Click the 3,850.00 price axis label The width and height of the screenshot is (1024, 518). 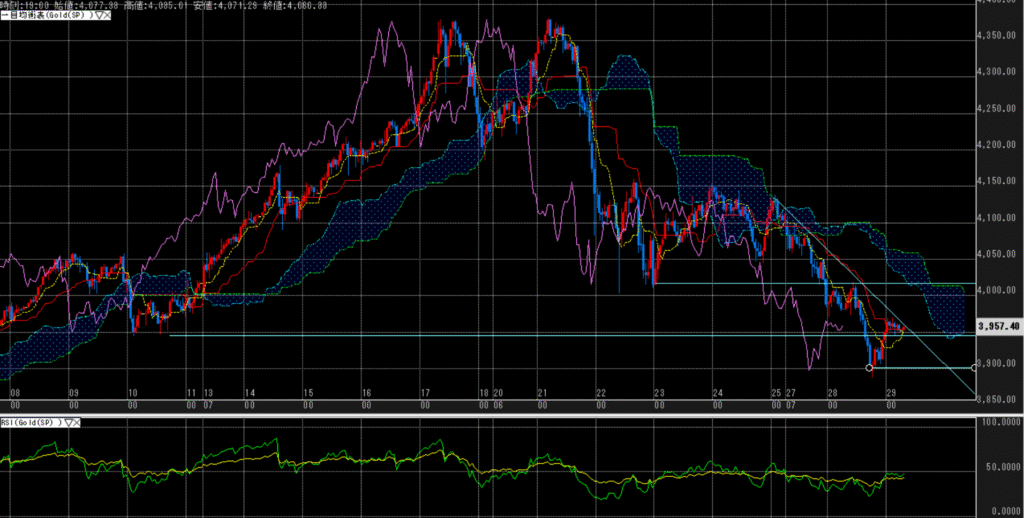(x=996, y=400)
